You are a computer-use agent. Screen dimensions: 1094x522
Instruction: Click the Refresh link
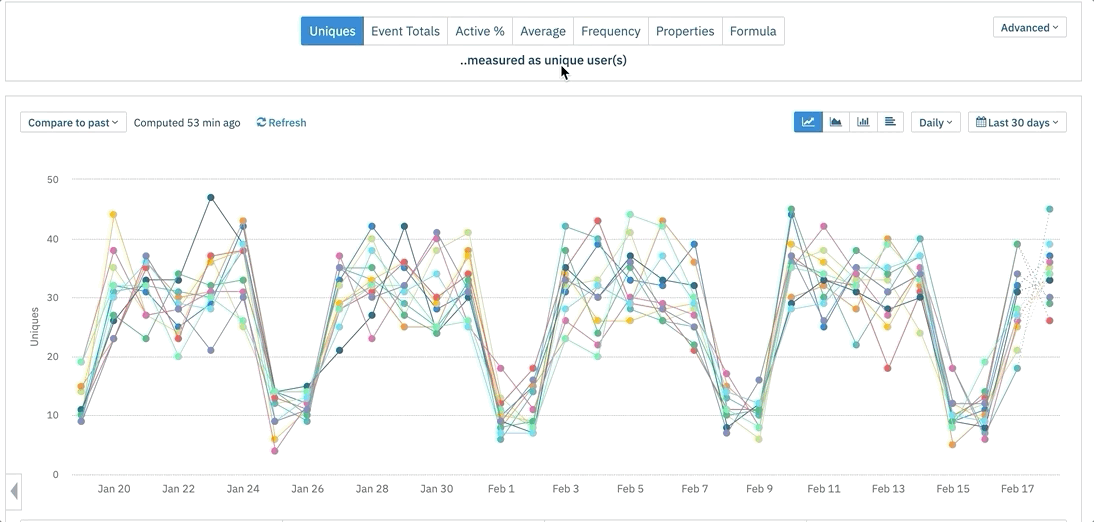pos(287,123)
